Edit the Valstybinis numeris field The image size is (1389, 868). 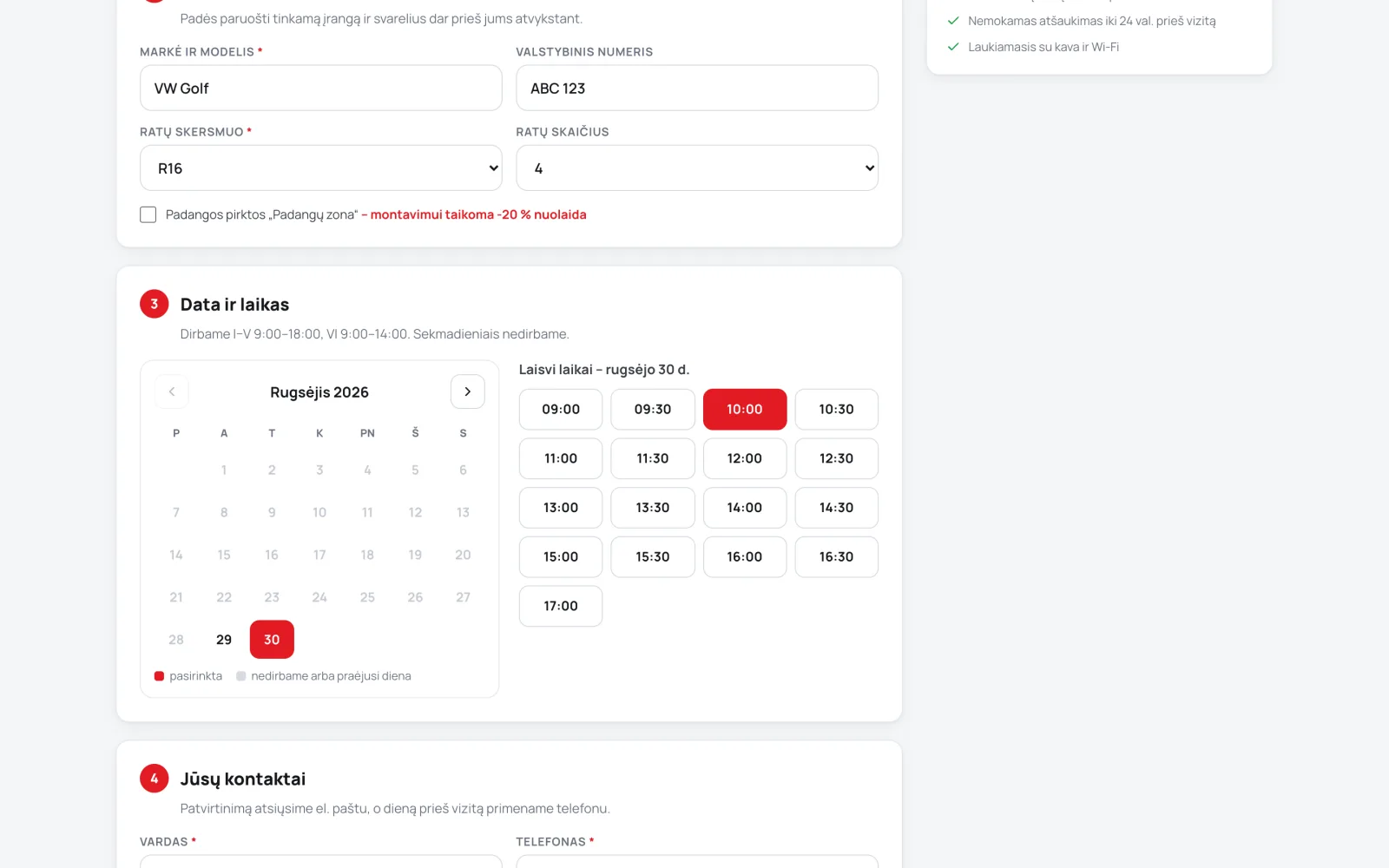697,89
